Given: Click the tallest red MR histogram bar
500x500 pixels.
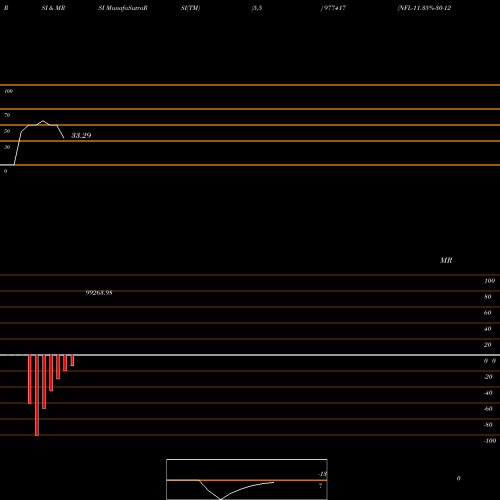Looking at the screenshot, I should [x=37, y=395].
